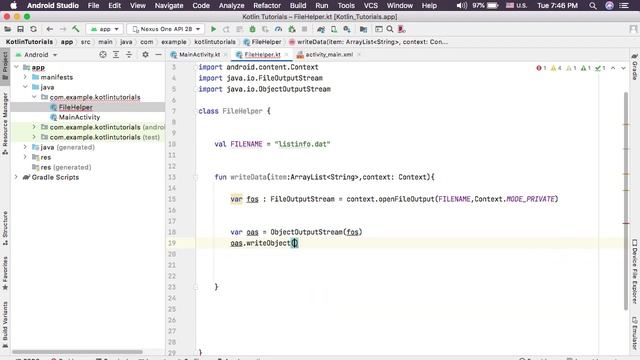
Task: Jump to previous highlighted error arrow
Action: (x=613, y=68)
